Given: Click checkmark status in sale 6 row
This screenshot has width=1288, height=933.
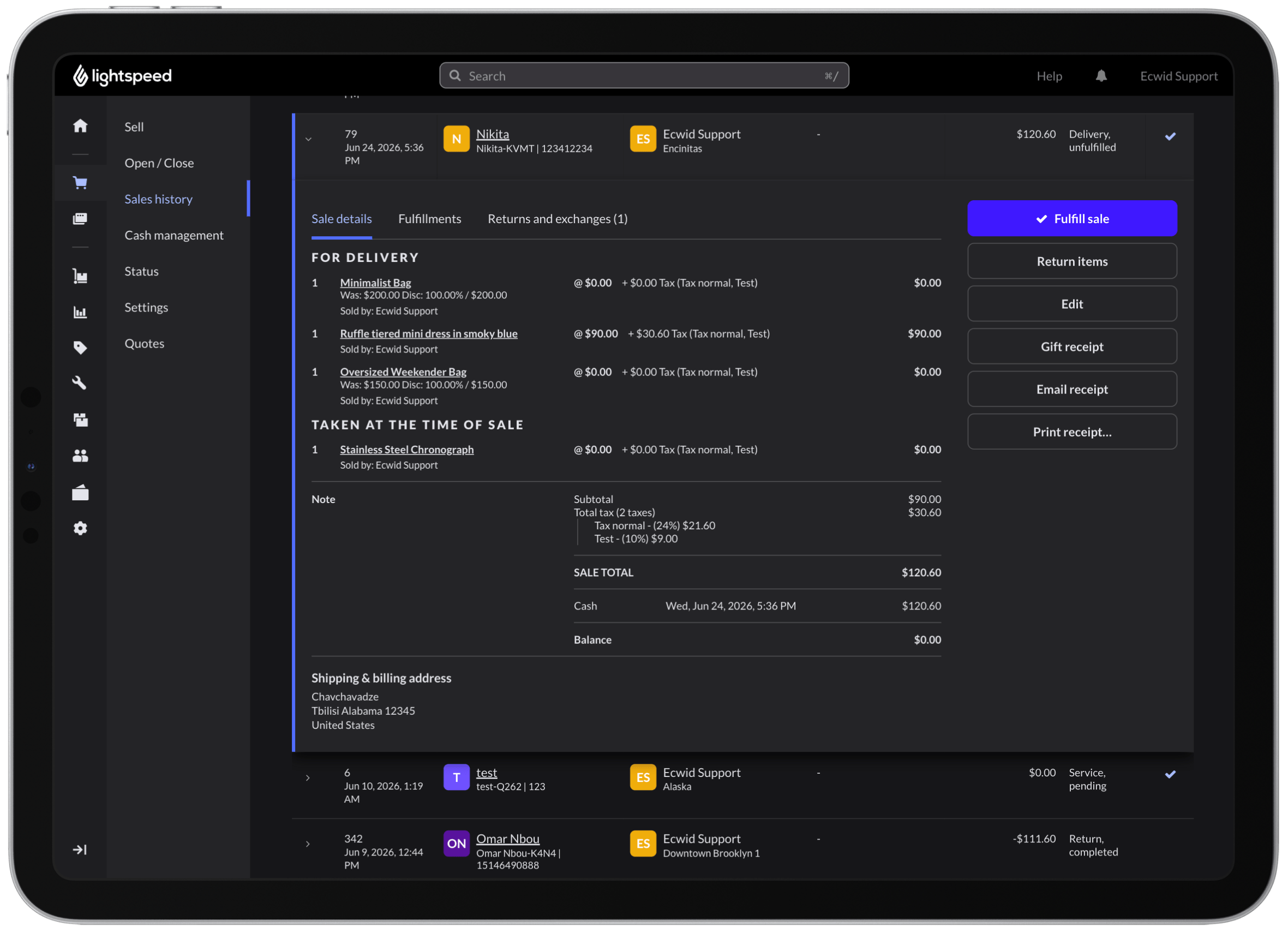Looking at the screenshot, I should pos(1171,775).
